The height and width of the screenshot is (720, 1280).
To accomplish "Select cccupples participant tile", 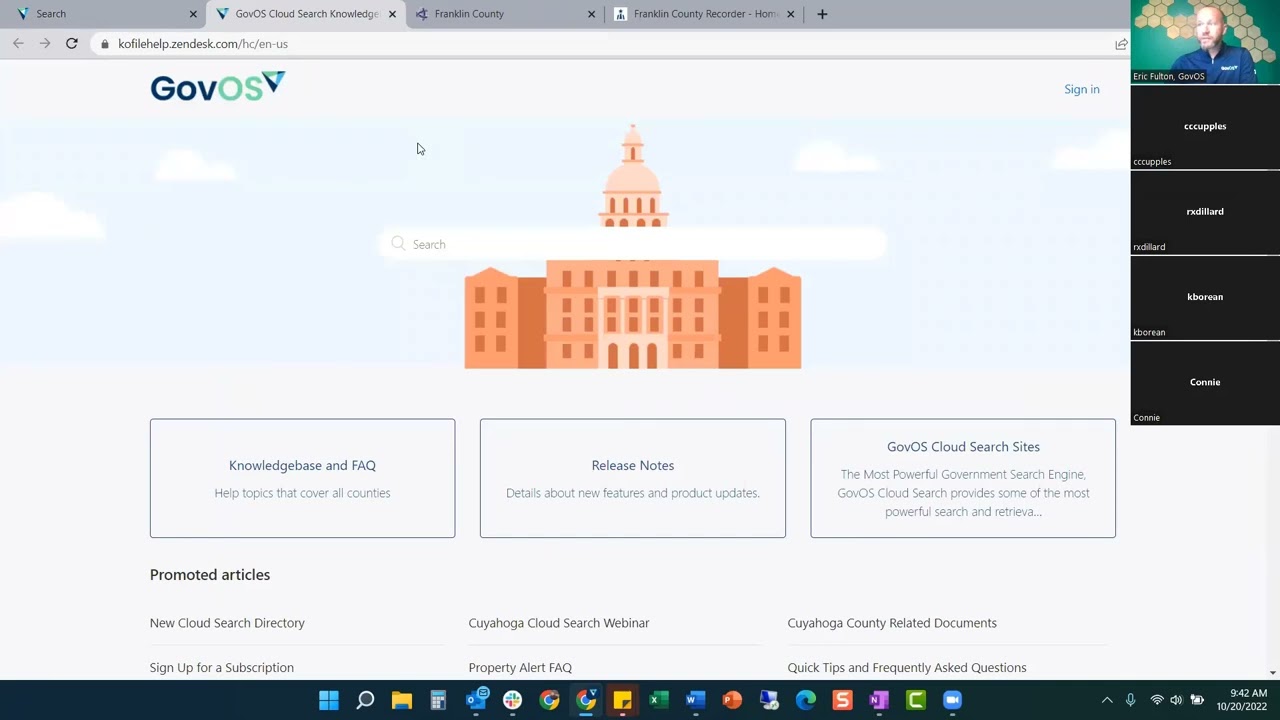I will [1205, 127].
